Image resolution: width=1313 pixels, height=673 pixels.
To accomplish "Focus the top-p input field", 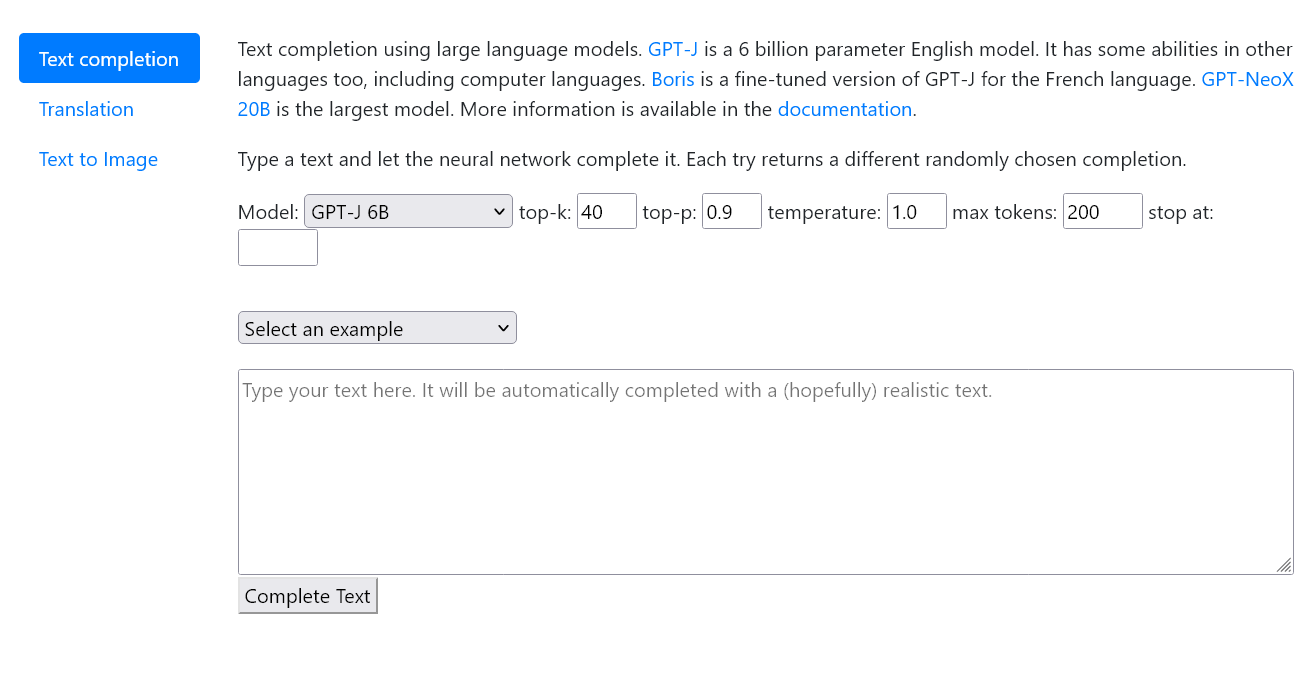I will click(x=731, y=211).
